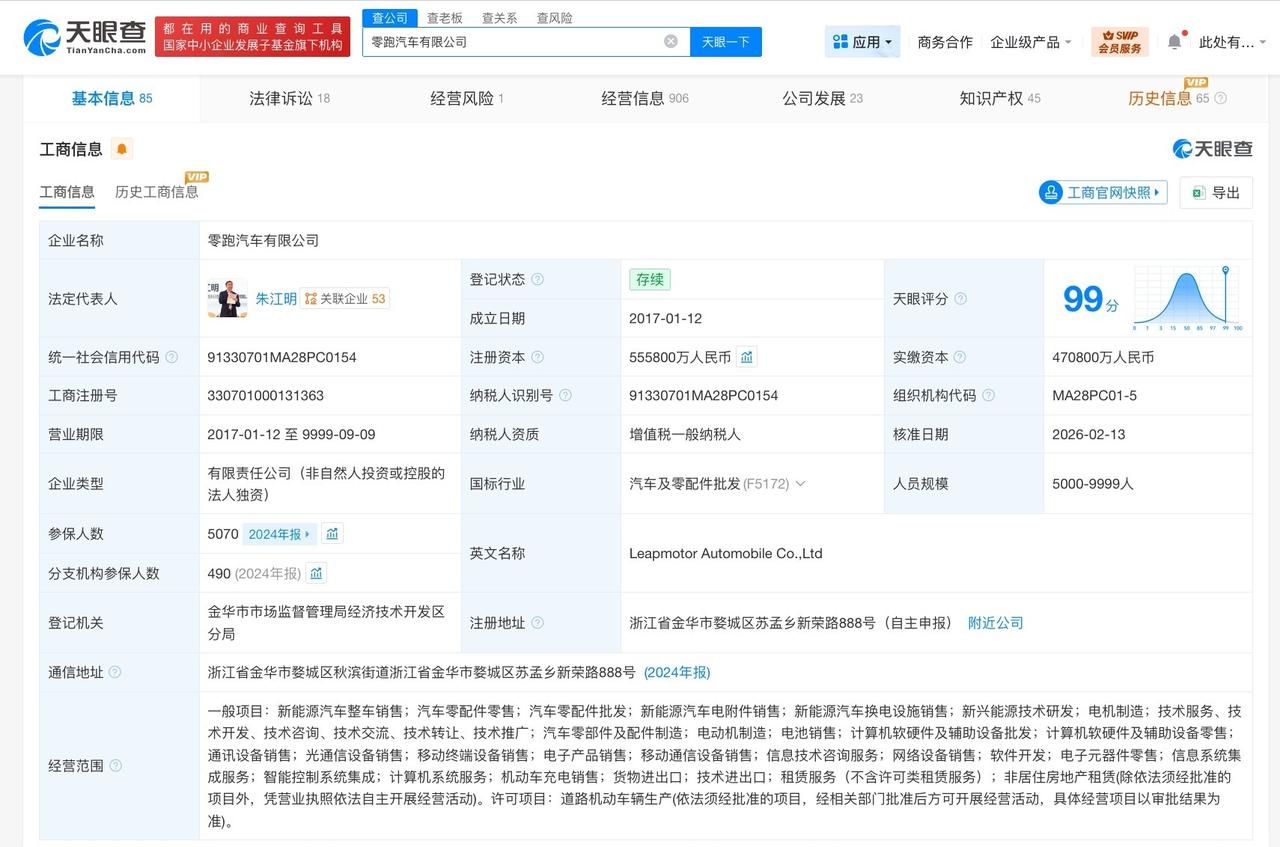Click the apps grid icon on 应用
Screen dimensions: 1280x847
pyautogui.click(x=839, y=41)
